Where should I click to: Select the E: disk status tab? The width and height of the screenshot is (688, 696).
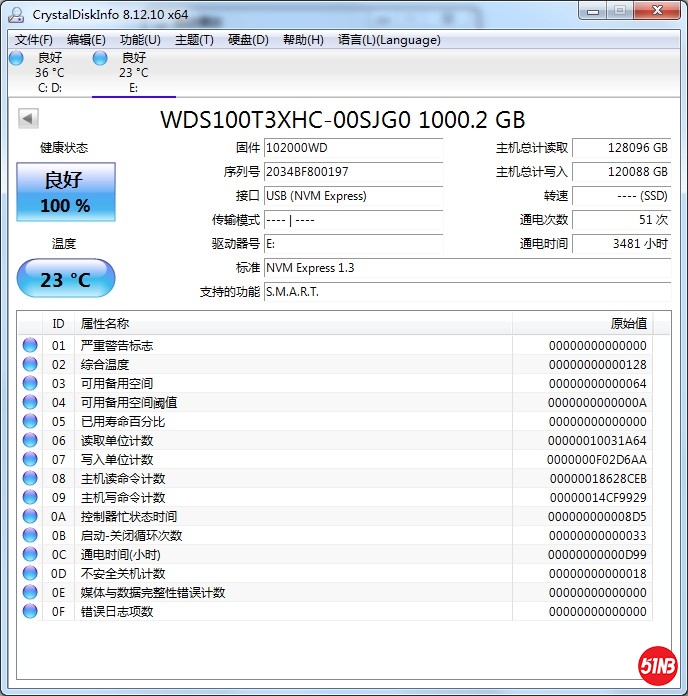(134, 72)
